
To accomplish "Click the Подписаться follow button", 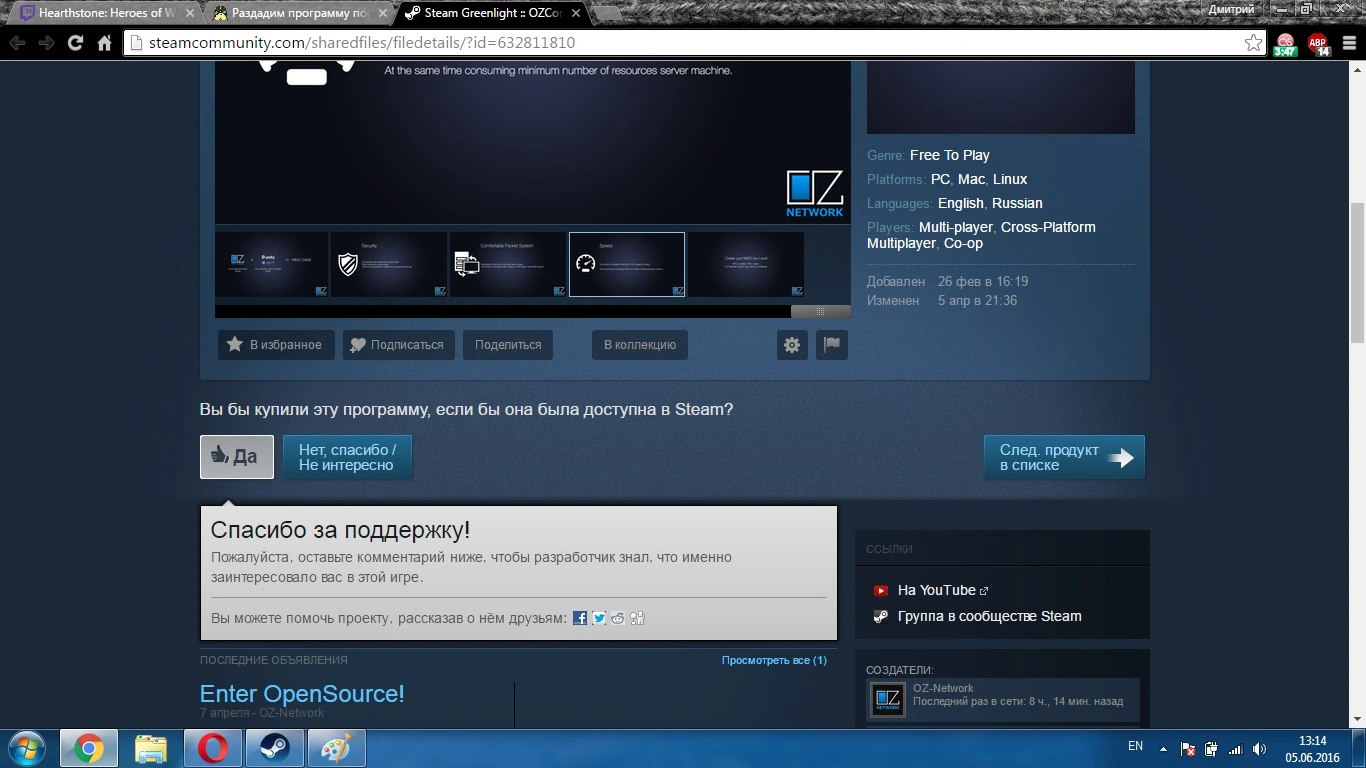I will [x=399, y=345].
